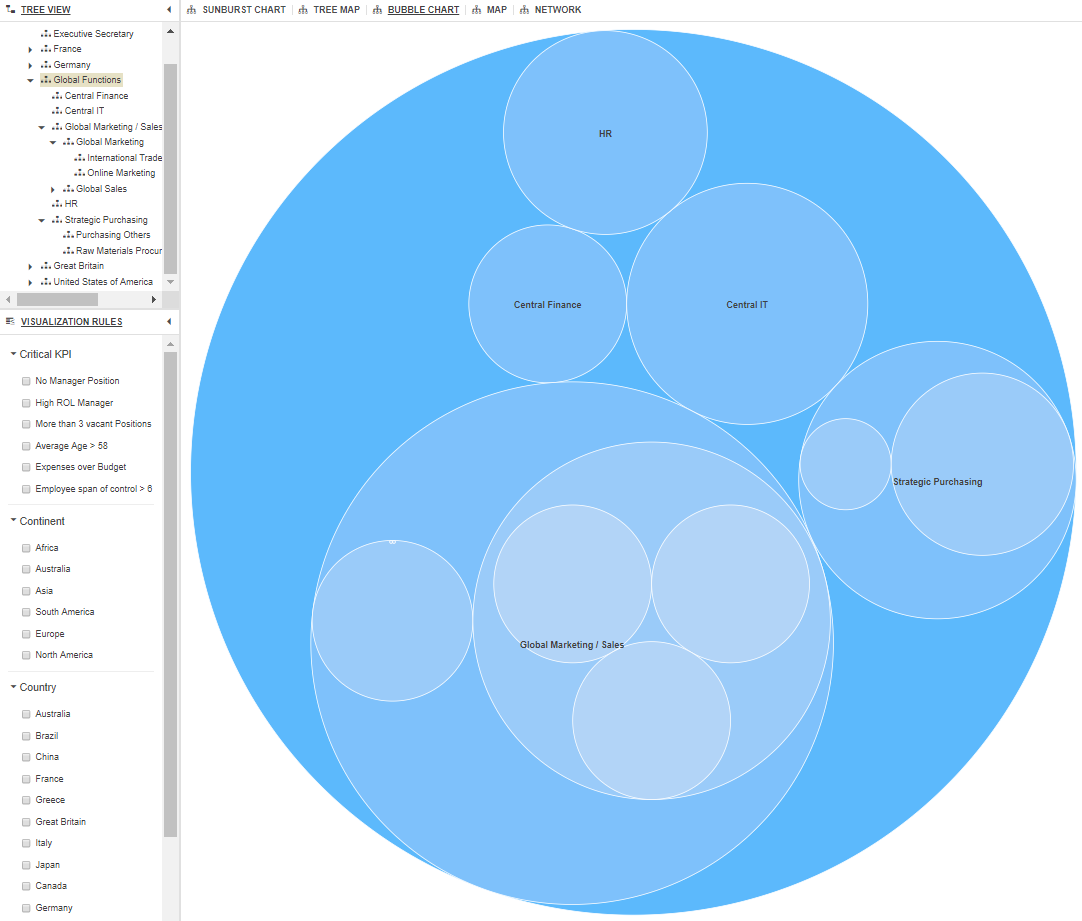Viewport: 1082px width, 921px height.
Task: Click the Sunburst Chart icon in toolbar
Action: (x=192, y=10)
